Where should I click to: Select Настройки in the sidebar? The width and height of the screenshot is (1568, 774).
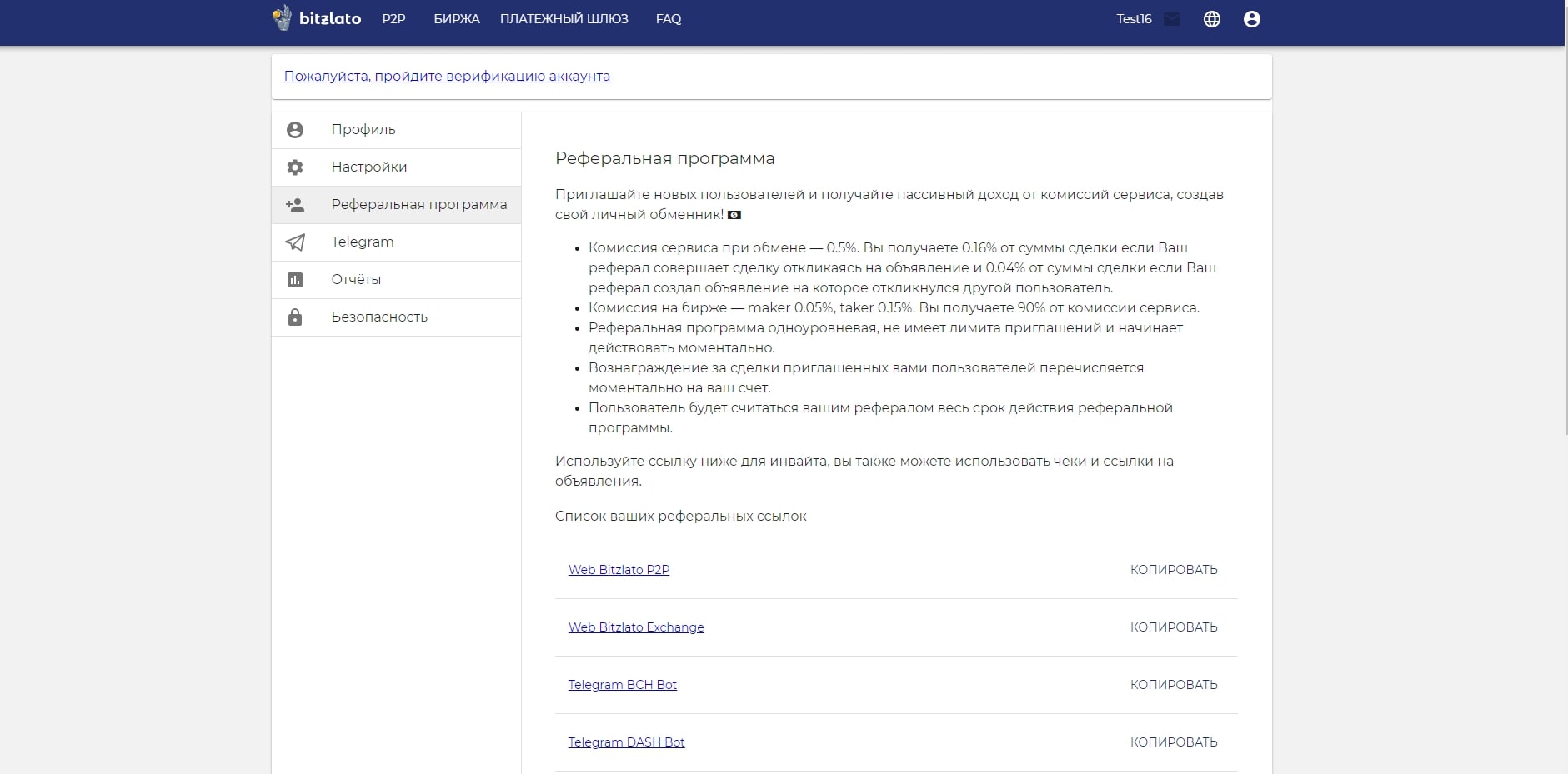[x=396, y=167]
